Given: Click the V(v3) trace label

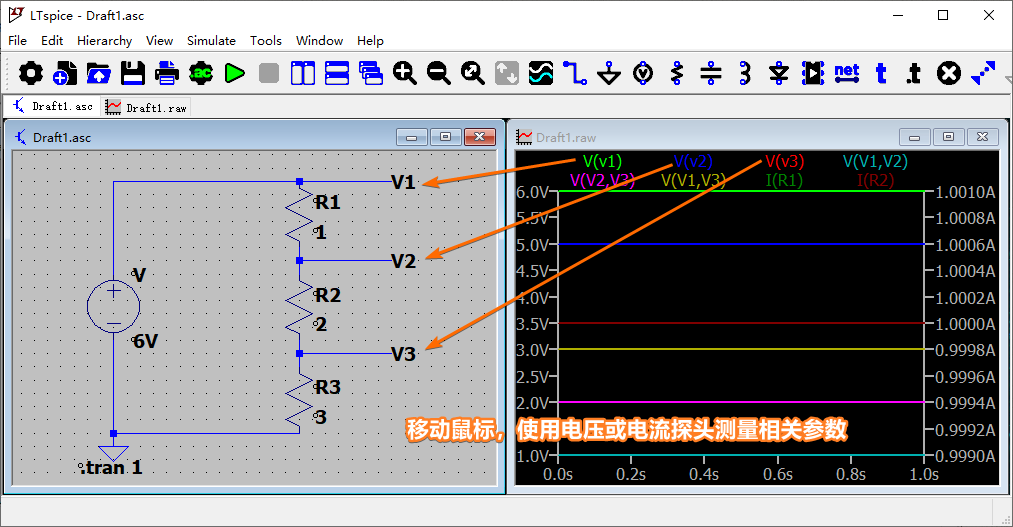Looking at the screenshot, I should [784, 161].
